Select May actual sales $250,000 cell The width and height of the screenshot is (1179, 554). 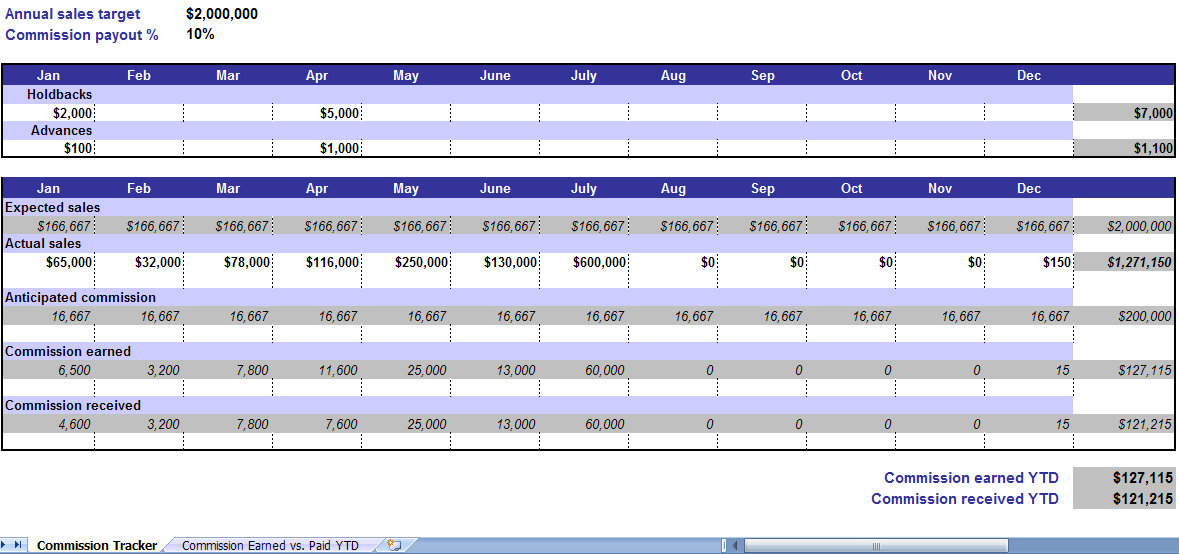[406, 262]
